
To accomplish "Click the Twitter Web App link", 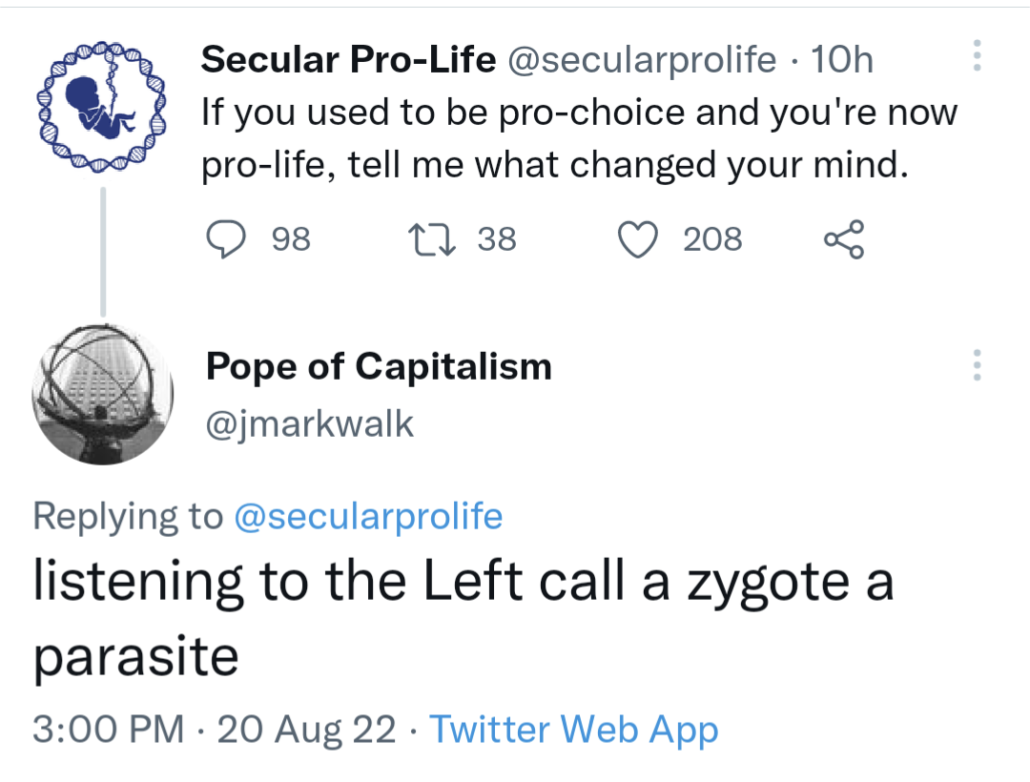I will (573, 729).
